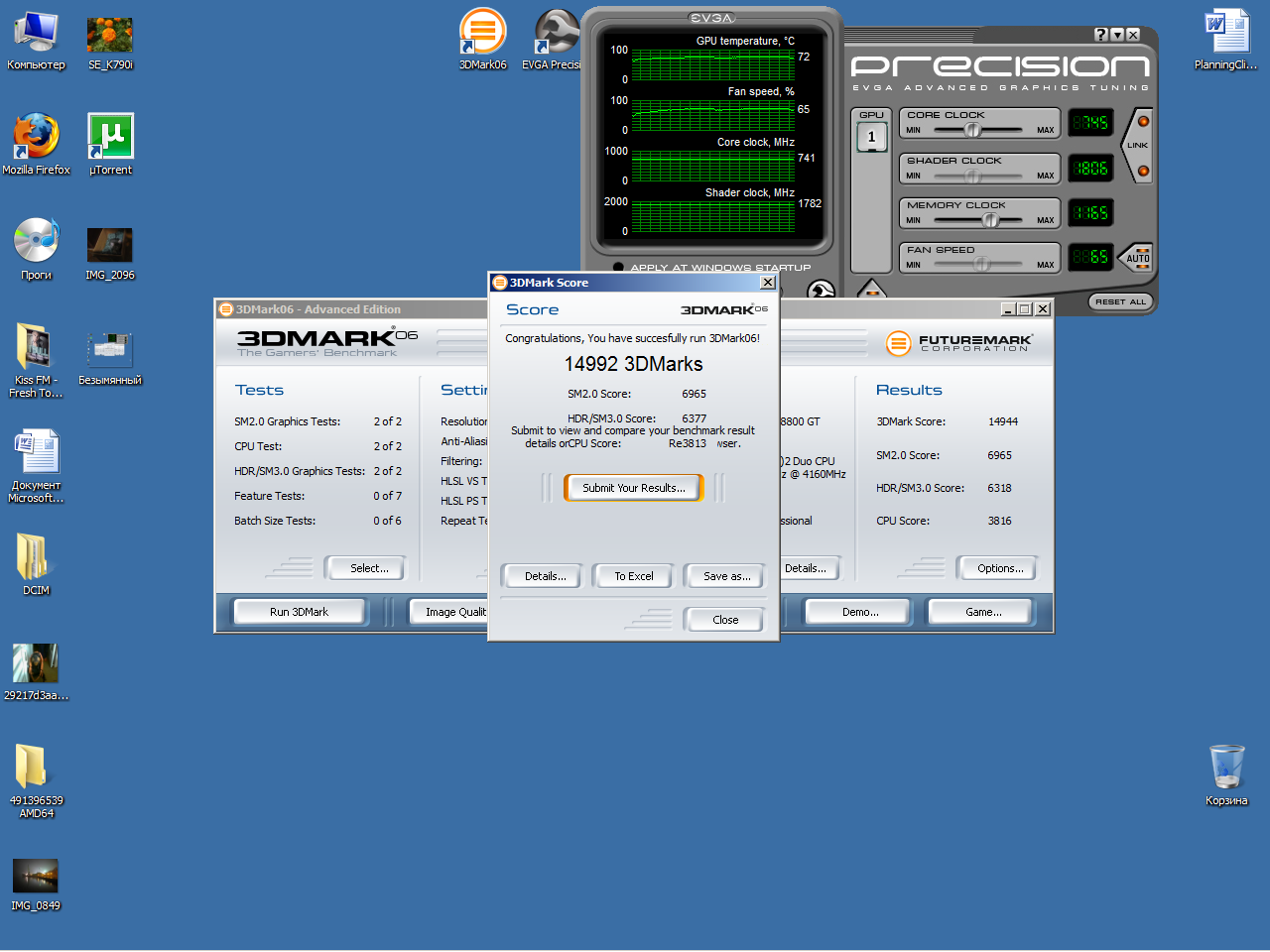This screenshot has width=1270, height=952.
Task: Click the Core clock monitoring graph
Action: click(713, 166)
